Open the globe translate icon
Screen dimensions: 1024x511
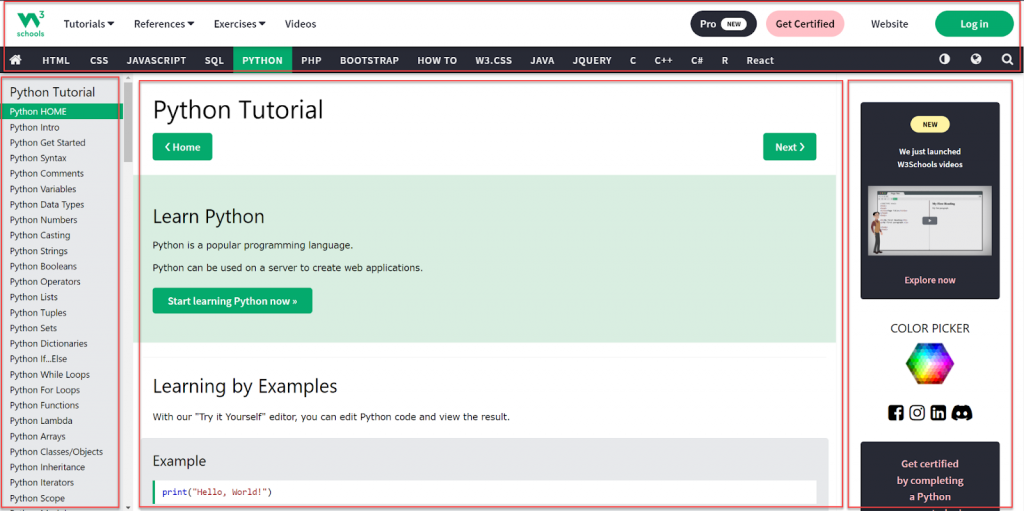point(976,60)
